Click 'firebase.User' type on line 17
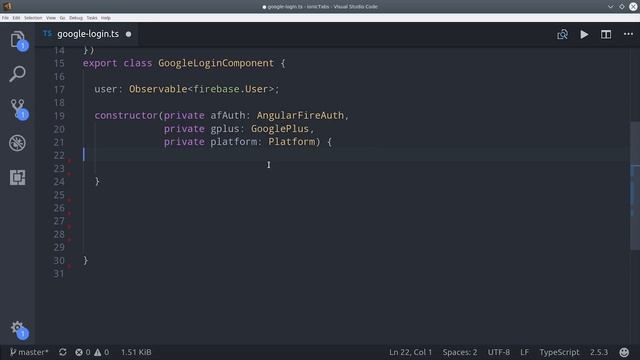This screenshot has width=640, height=360. click(x=231, y=89)
